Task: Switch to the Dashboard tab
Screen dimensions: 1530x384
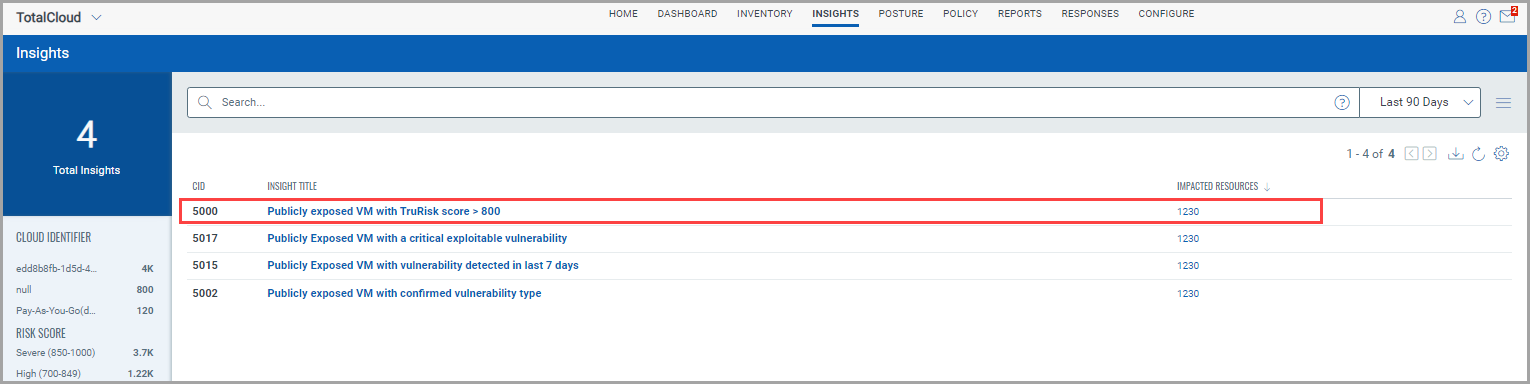Action: (x=687, y=14)
